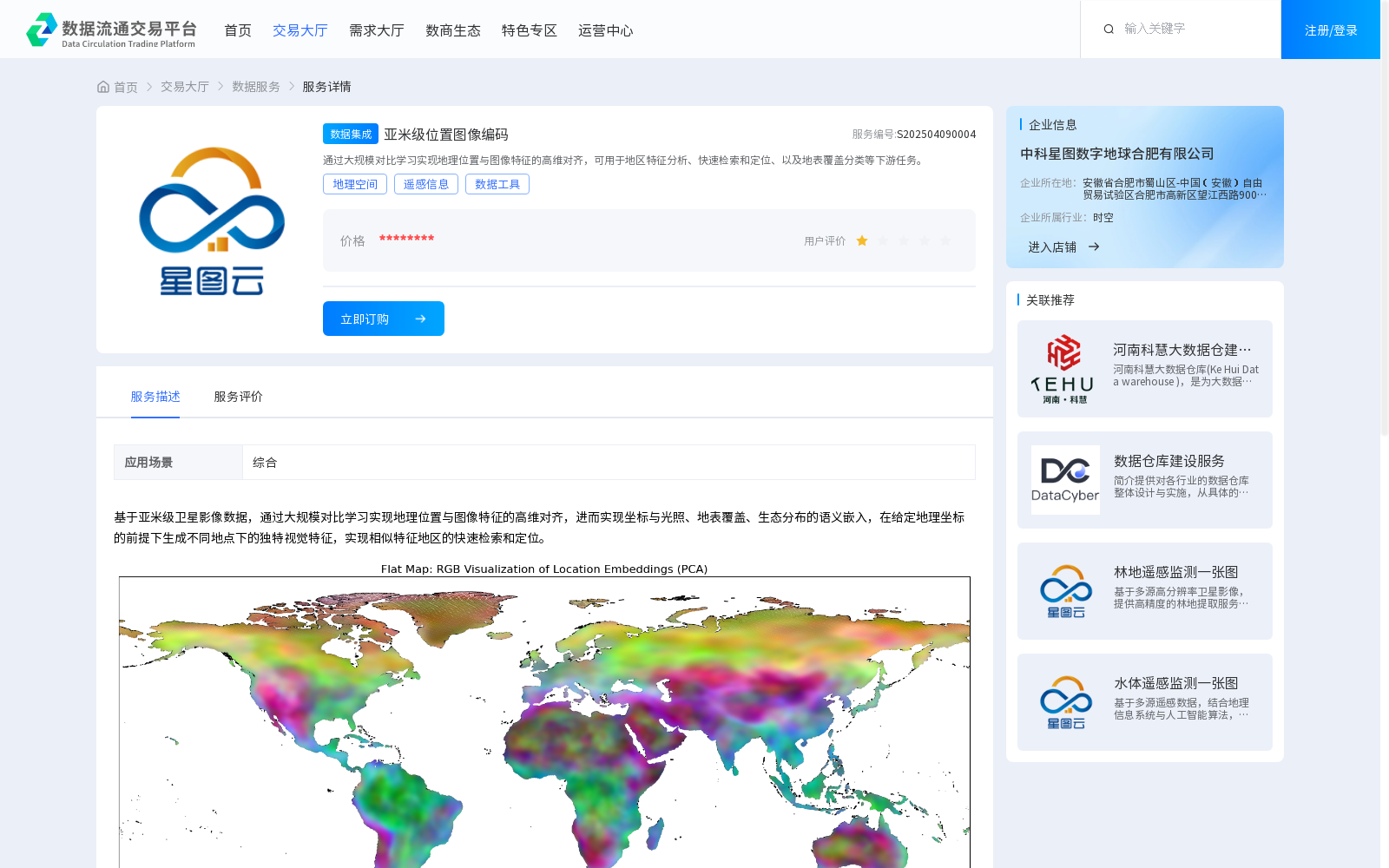Go to 交易大厅 in breadcrumb
Screen dimensions: 1389x868
point(185,87)
